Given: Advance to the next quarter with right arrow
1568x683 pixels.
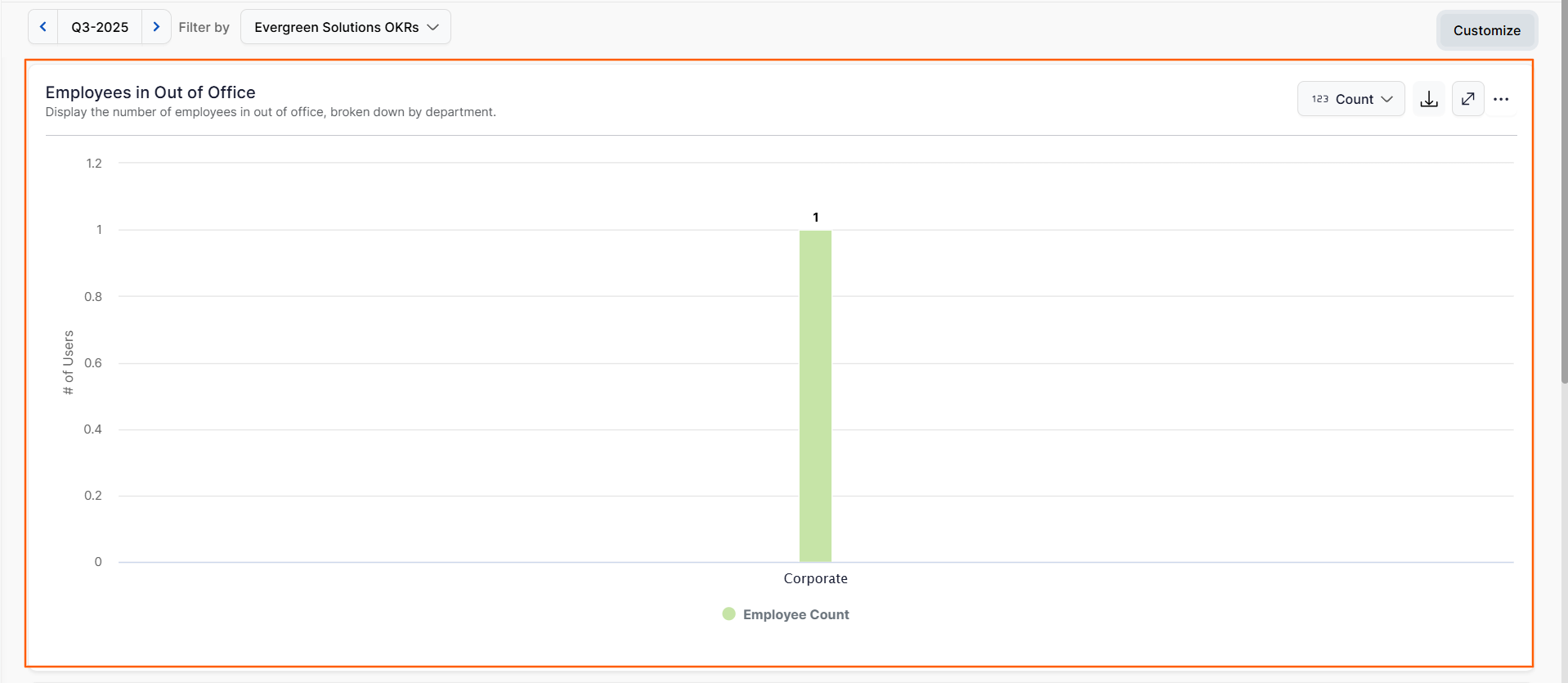Looking at the screenshot, I should 156,27.
